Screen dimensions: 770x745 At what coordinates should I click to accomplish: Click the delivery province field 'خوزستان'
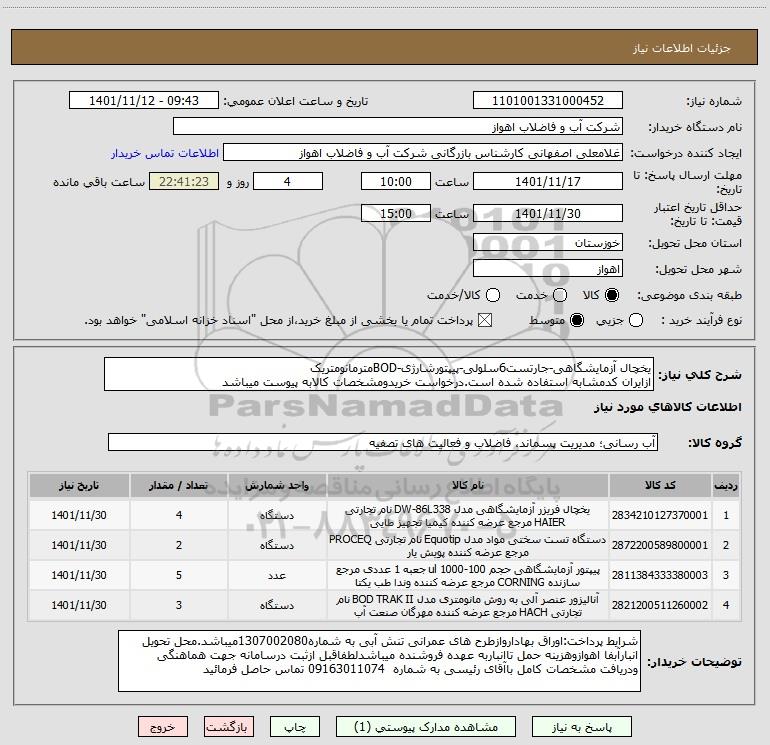pyautogui.click(x=548, y=243)
